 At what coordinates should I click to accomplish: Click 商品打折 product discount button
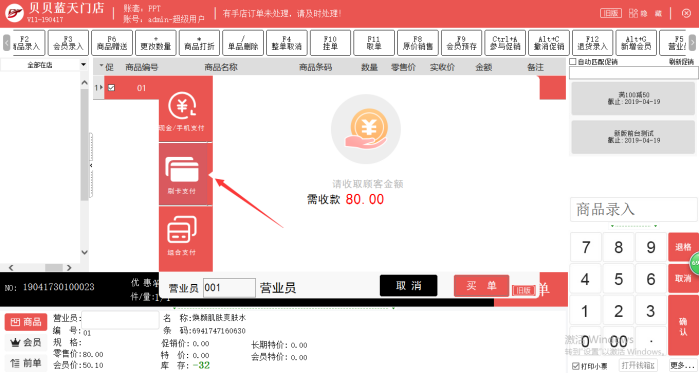click(x=199, y=43)
